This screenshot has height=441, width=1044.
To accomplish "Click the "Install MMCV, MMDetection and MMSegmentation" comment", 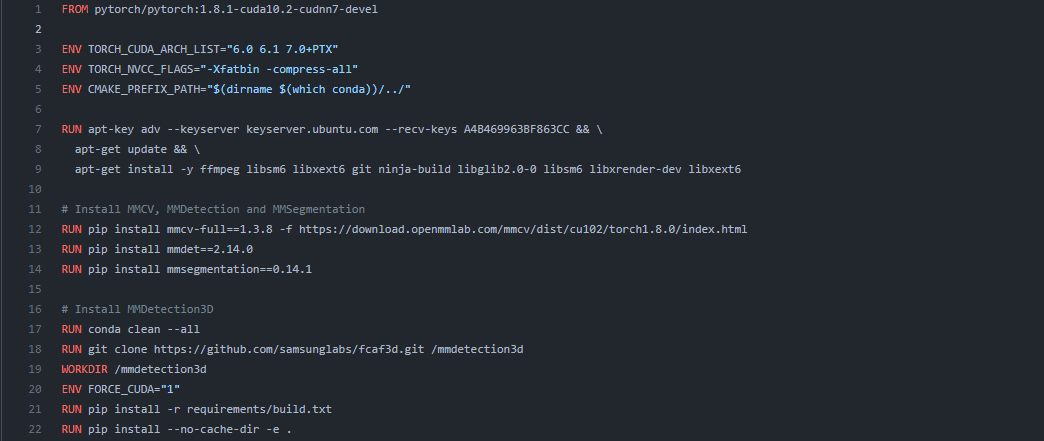I will [213, 209].
